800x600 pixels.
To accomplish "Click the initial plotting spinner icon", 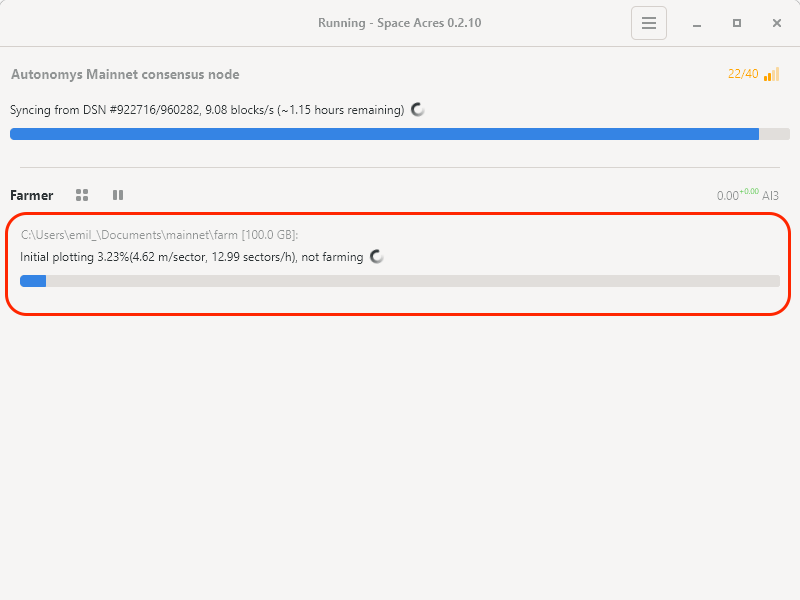I will click(x=377, y=257).
